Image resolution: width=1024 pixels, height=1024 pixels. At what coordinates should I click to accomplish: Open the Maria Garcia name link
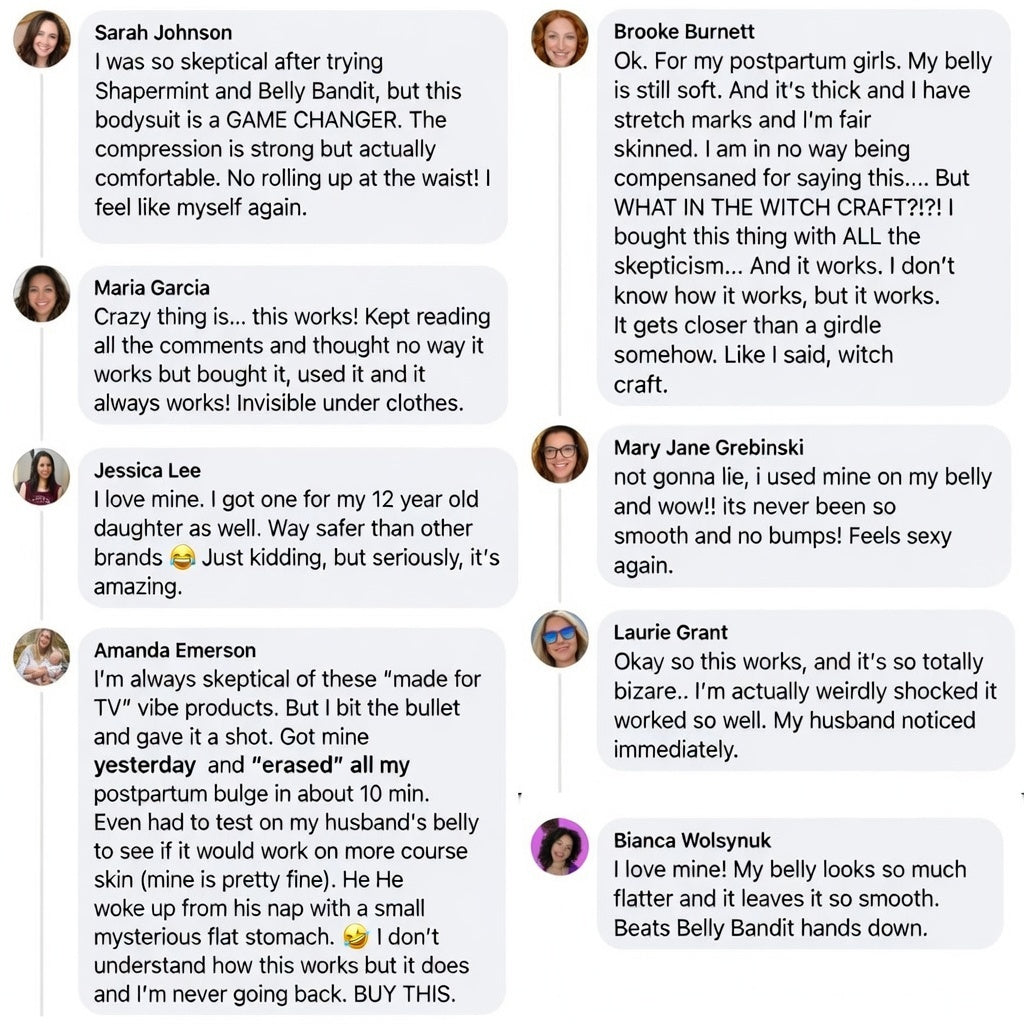[152, 288]
